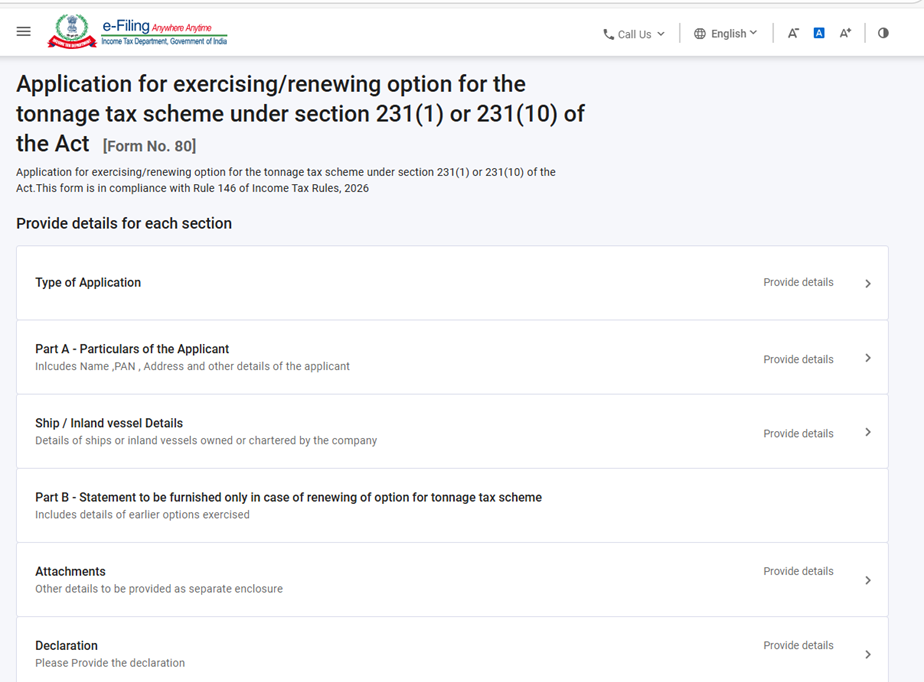Viewport: 924px width, 682px height.
Task: Toggle high contrast mode
Action: point(883,33)
